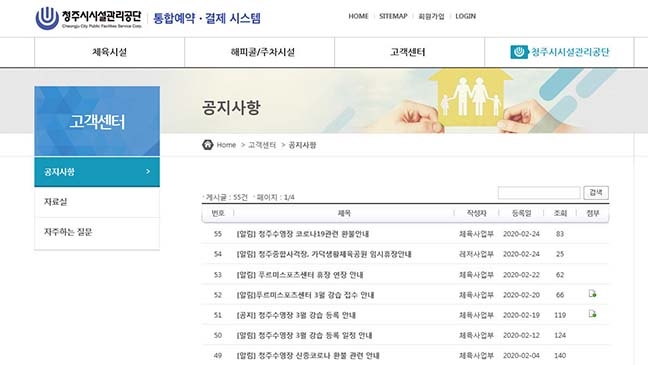Click the 조회 column header
648x365 pixels.
click(560, 213)
